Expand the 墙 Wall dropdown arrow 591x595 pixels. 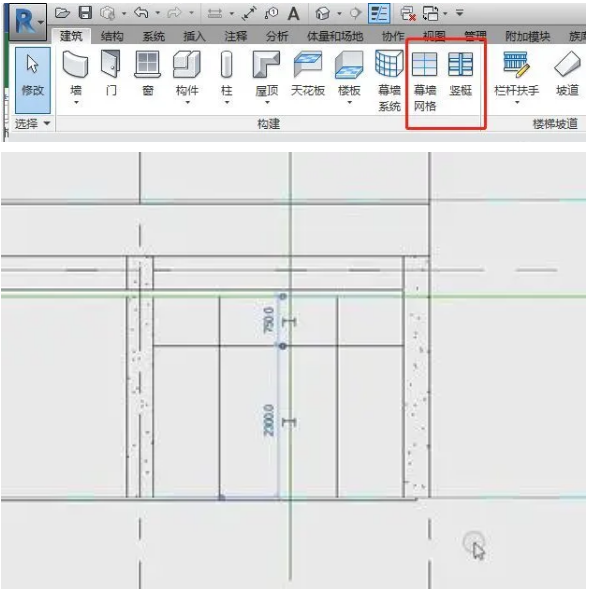pos(76,103)
